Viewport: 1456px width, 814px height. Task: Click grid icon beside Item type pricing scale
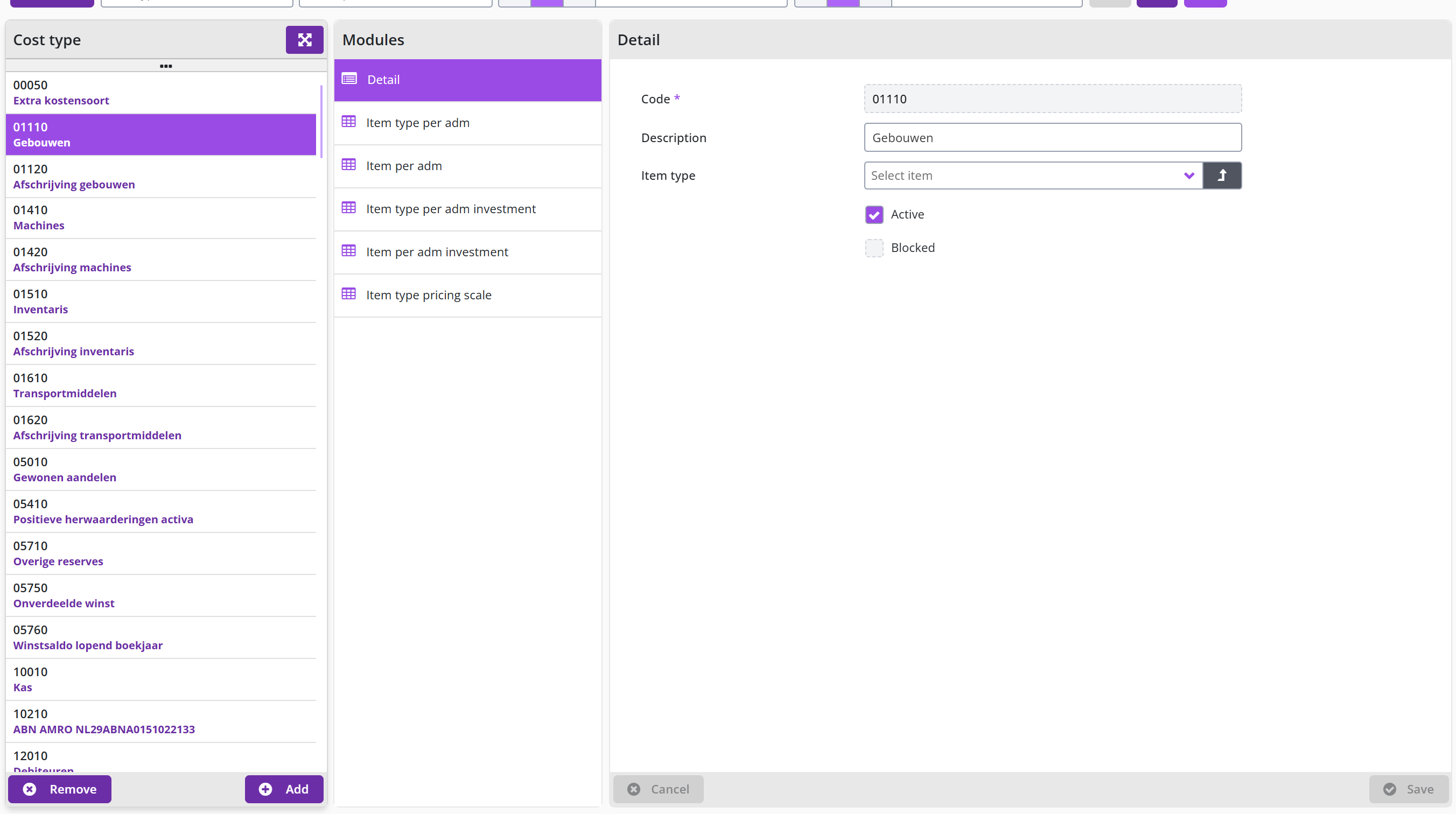coord(349,293)
